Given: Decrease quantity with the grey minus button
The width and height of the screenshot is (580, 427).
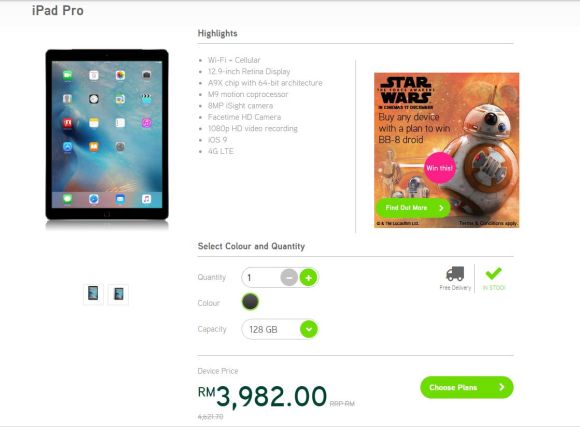Looking at the screenshot, I should 289,278.
